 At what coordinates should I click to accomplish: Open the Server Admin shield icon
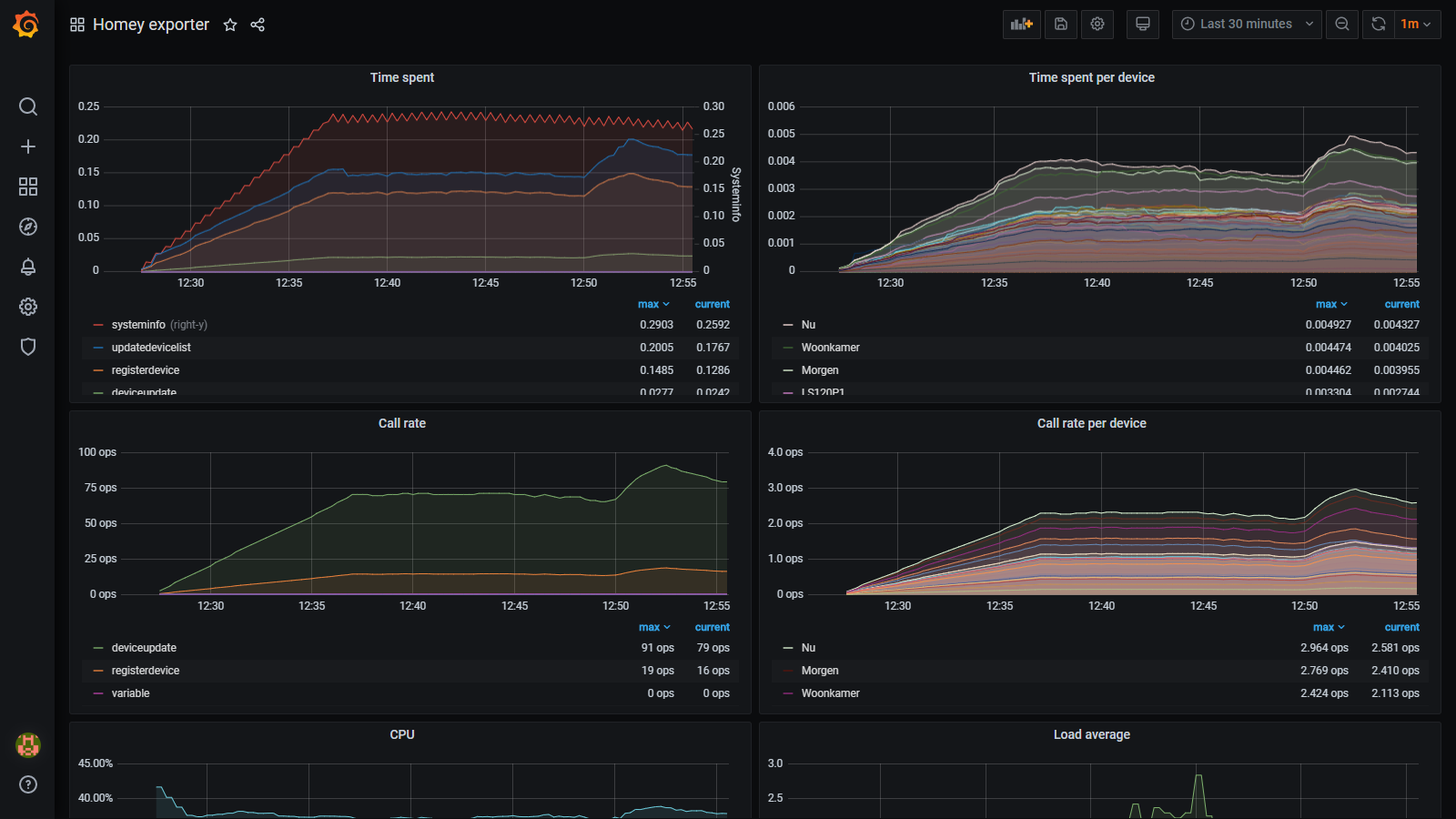(x=28, y=347)
